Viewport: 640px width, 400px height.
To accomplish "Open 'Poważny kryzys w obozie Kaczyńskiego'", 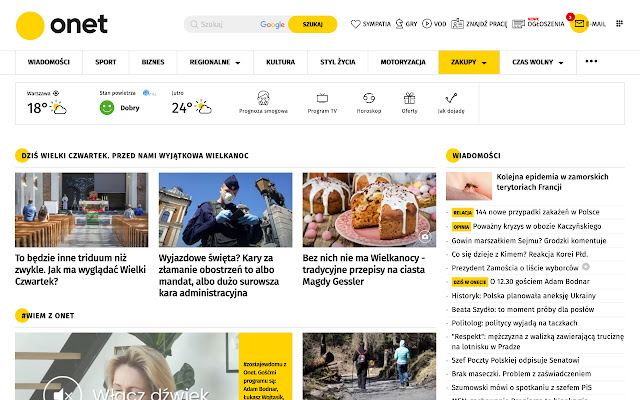I will (537, 226).
